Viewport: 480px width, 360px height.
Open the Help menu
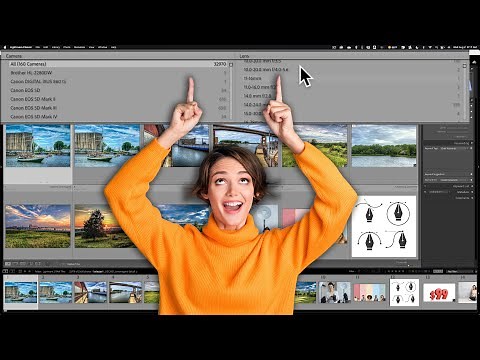[113, 47]
